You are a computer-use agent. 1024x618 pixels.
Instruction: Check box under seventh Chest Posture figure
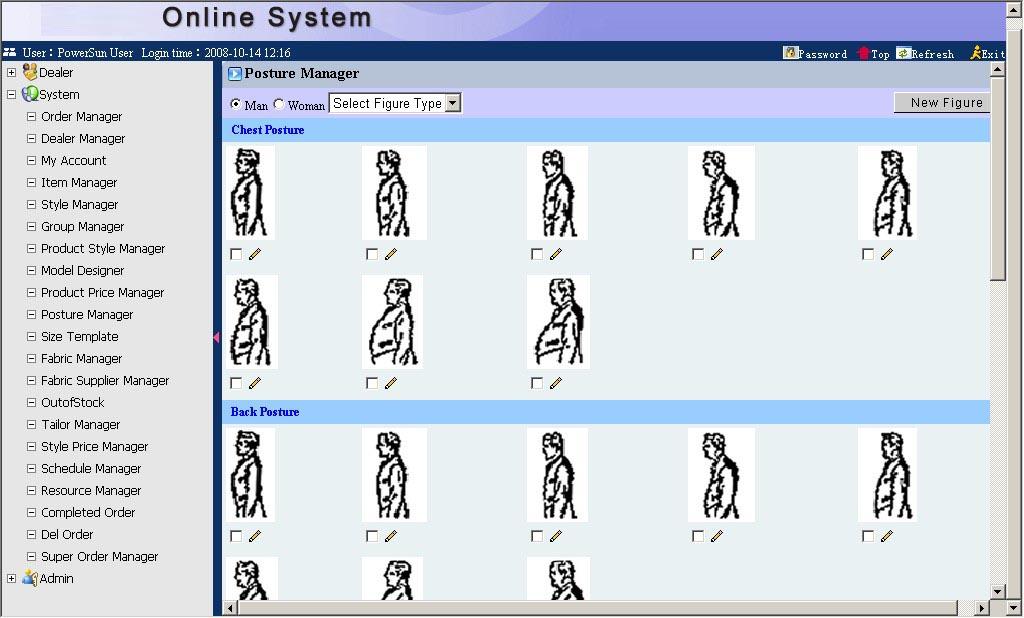372,383
